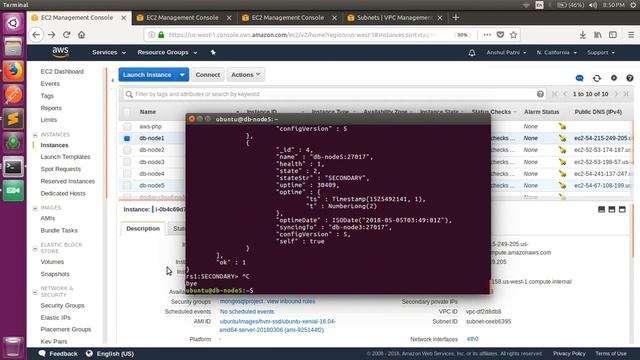Open the view inbound rules link
This screenshot has width=640, height=360.
pos(291,301)
